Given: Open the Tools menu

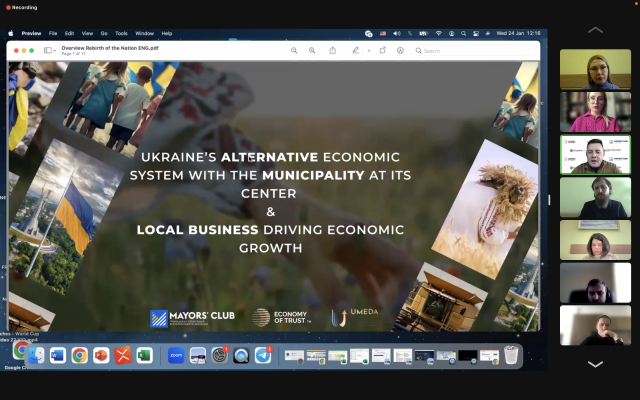Looking at the screenshot, I should 121,33.
